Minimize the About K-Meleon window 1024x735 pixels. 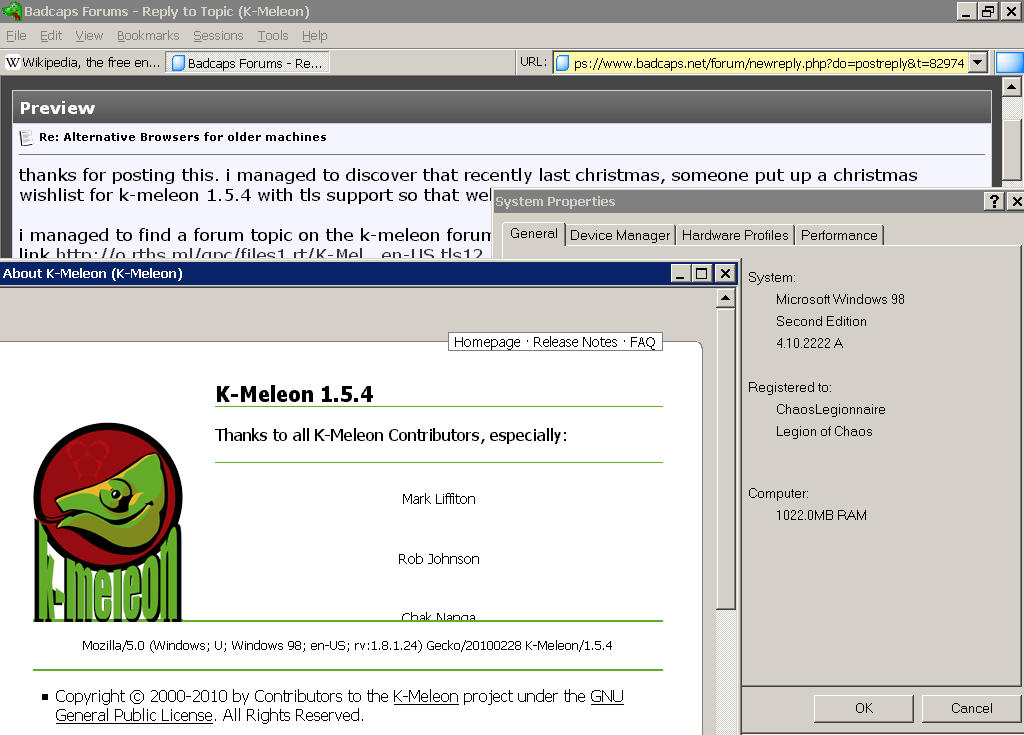680,273
